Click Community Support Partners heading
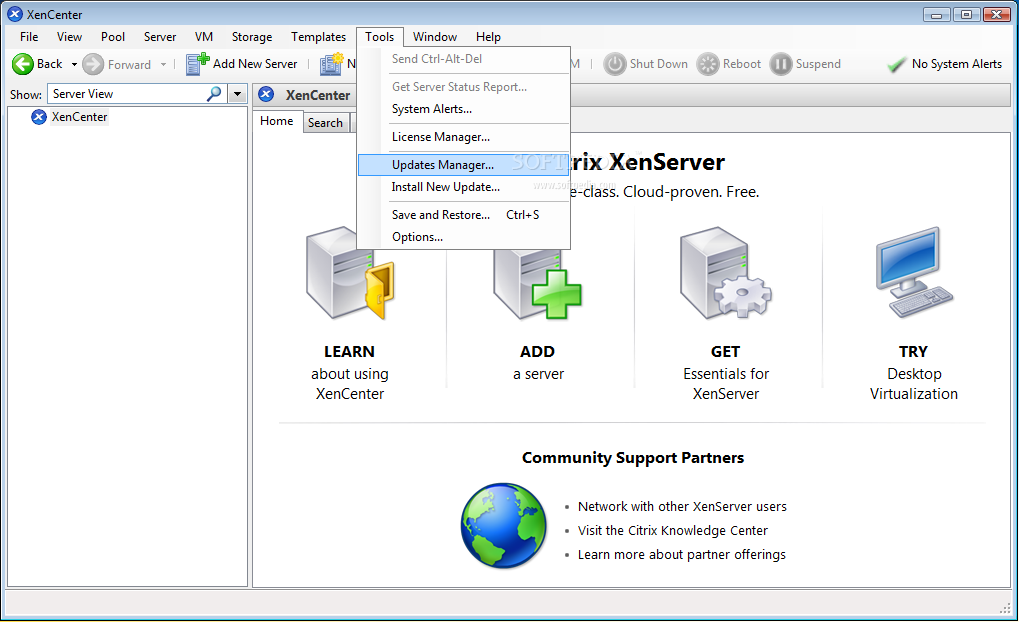The width and height of the screenshot is (1019, 622). tap(633, 458)
